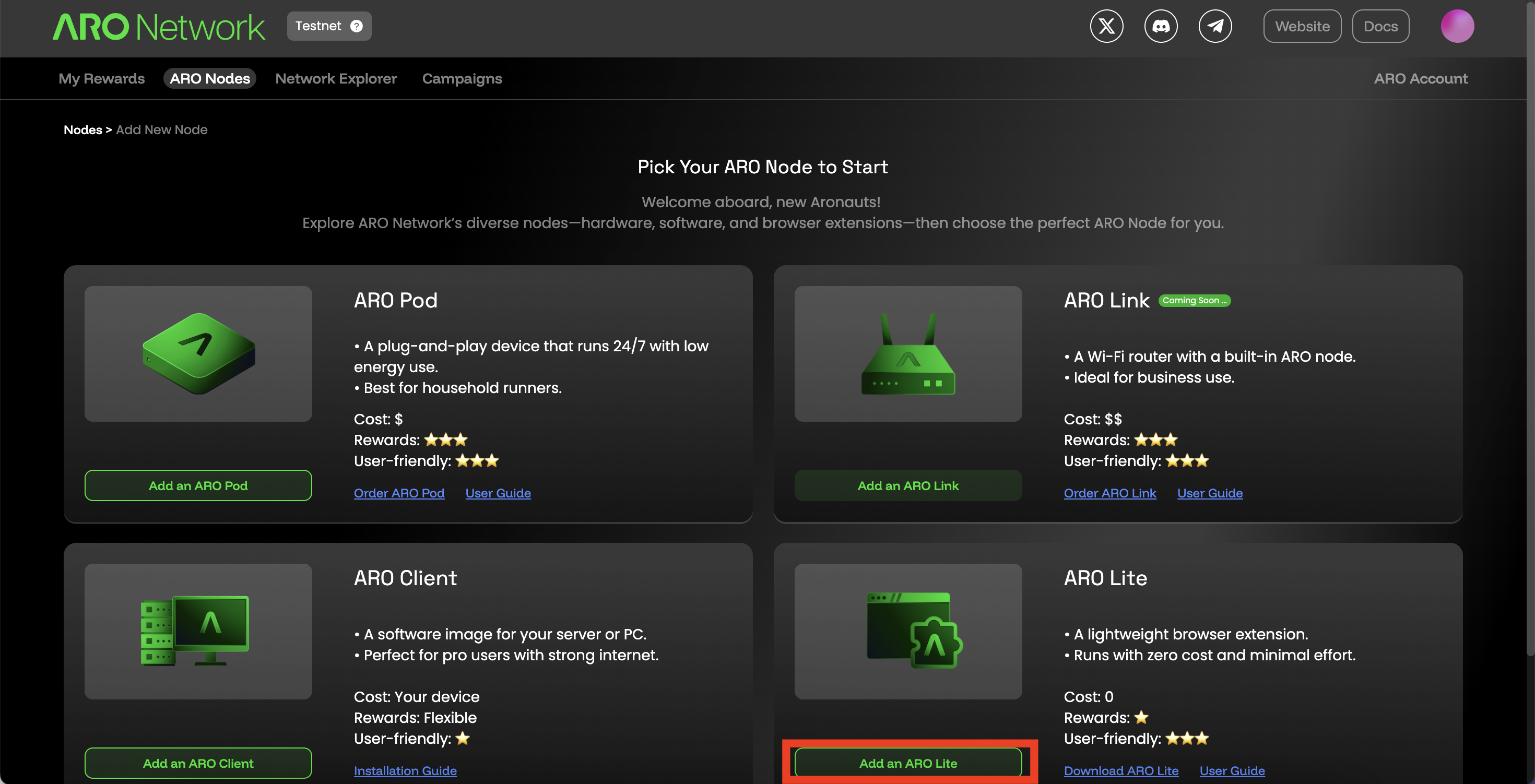Open the X (Twitter) social icon

click(x=1106, y=26)
